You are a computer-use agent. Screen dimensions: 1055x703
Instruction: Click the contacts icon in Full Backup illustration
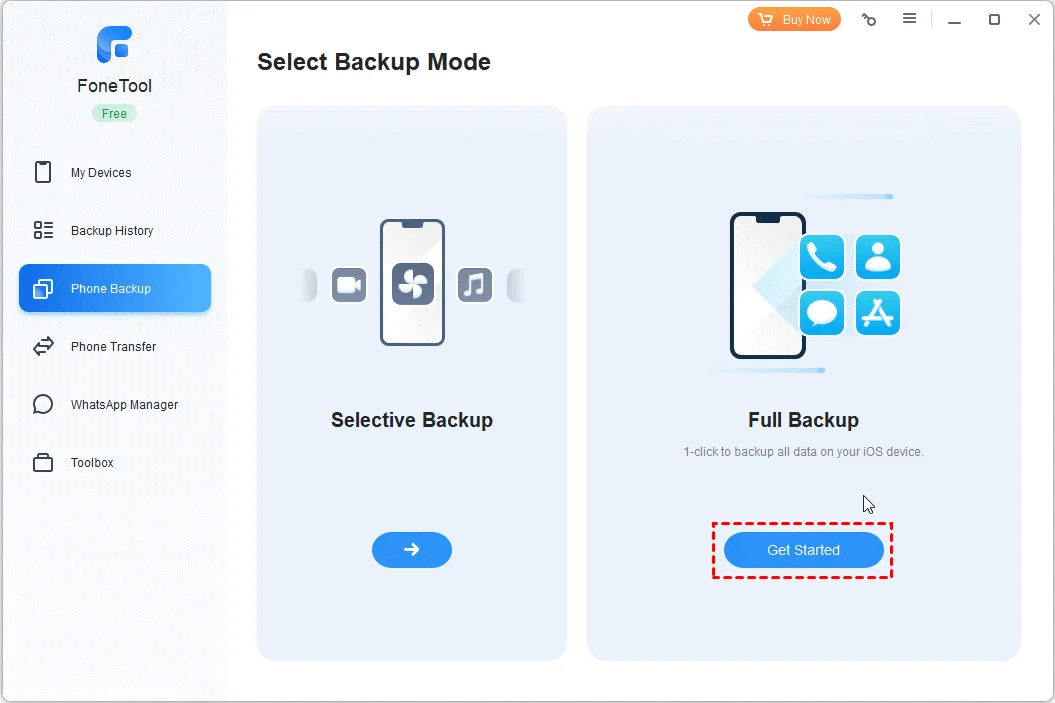877,257
